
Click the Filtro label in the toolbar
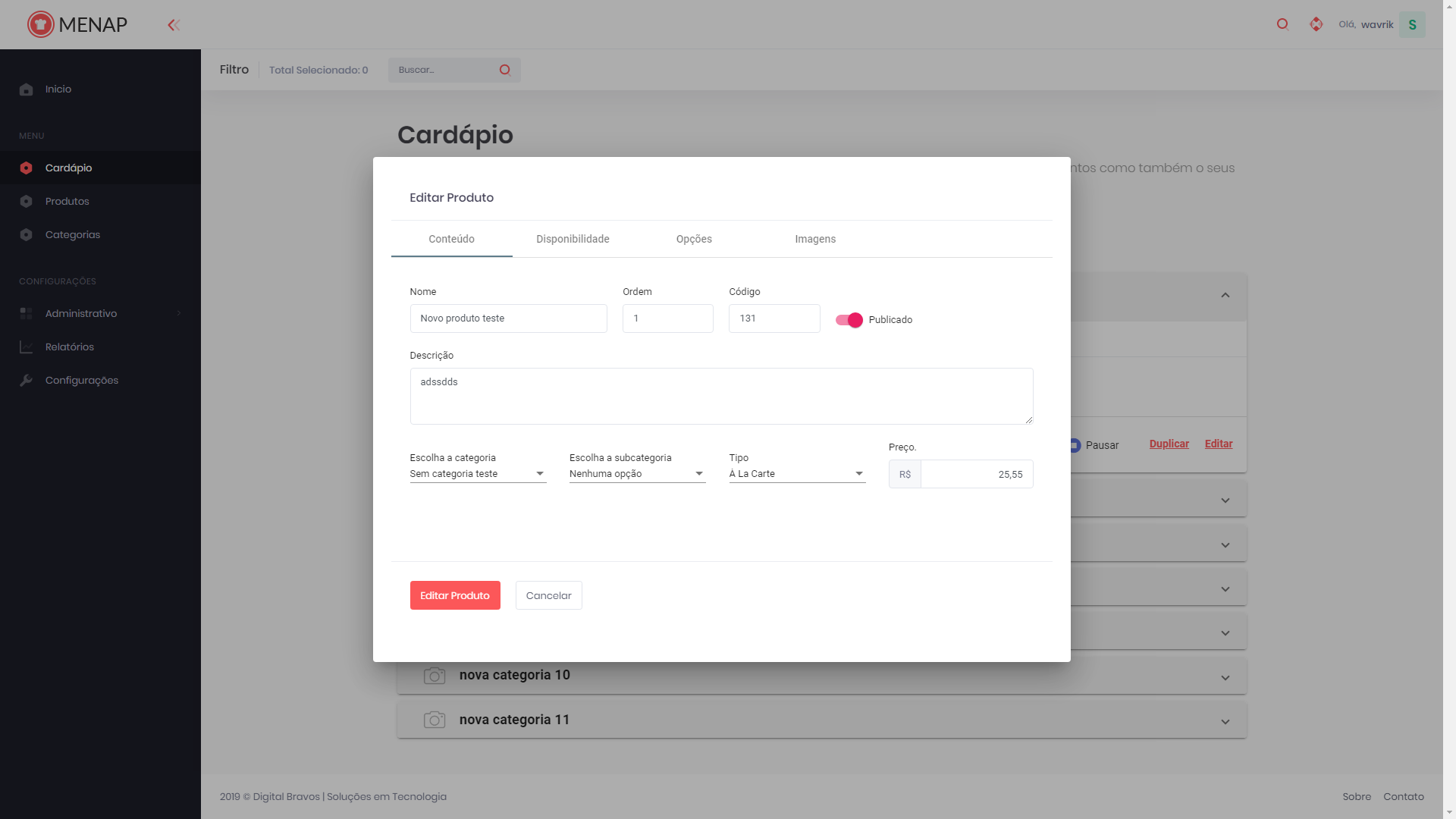pos(234,70)
